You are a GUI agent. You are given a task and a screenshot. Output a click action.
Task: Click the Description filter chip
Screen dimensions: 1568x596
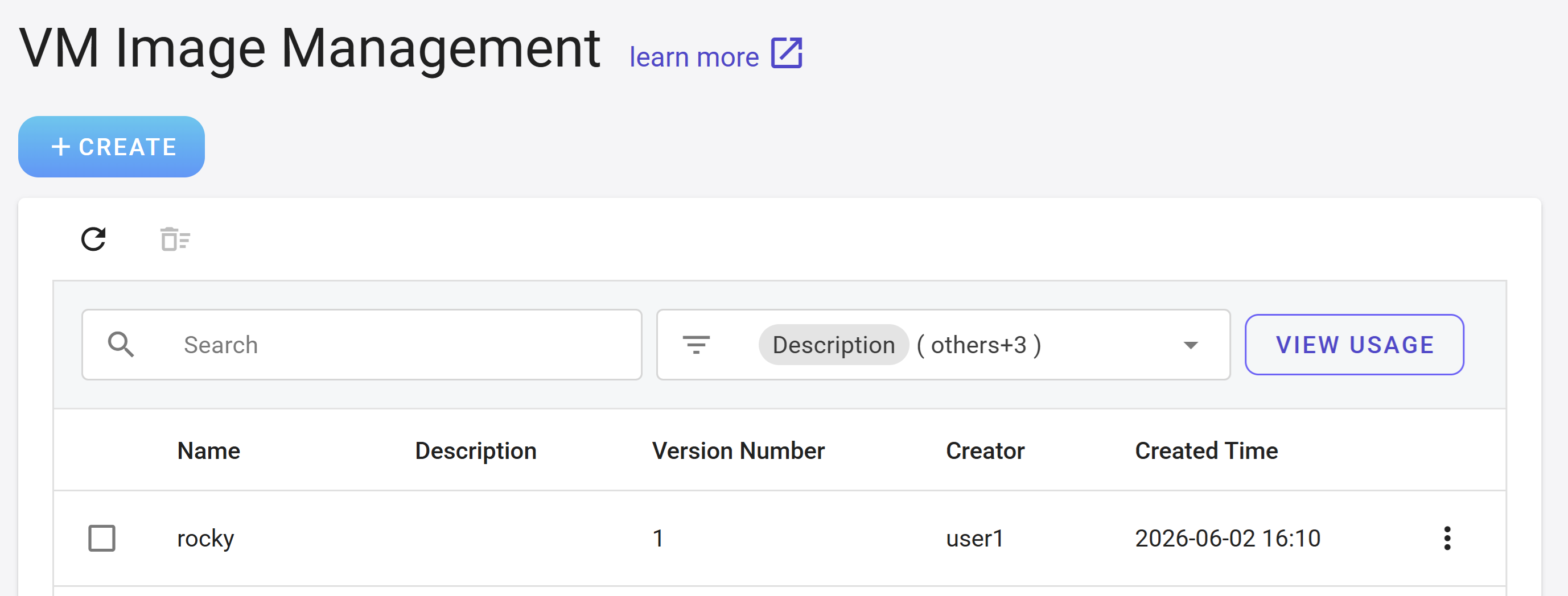833,345
